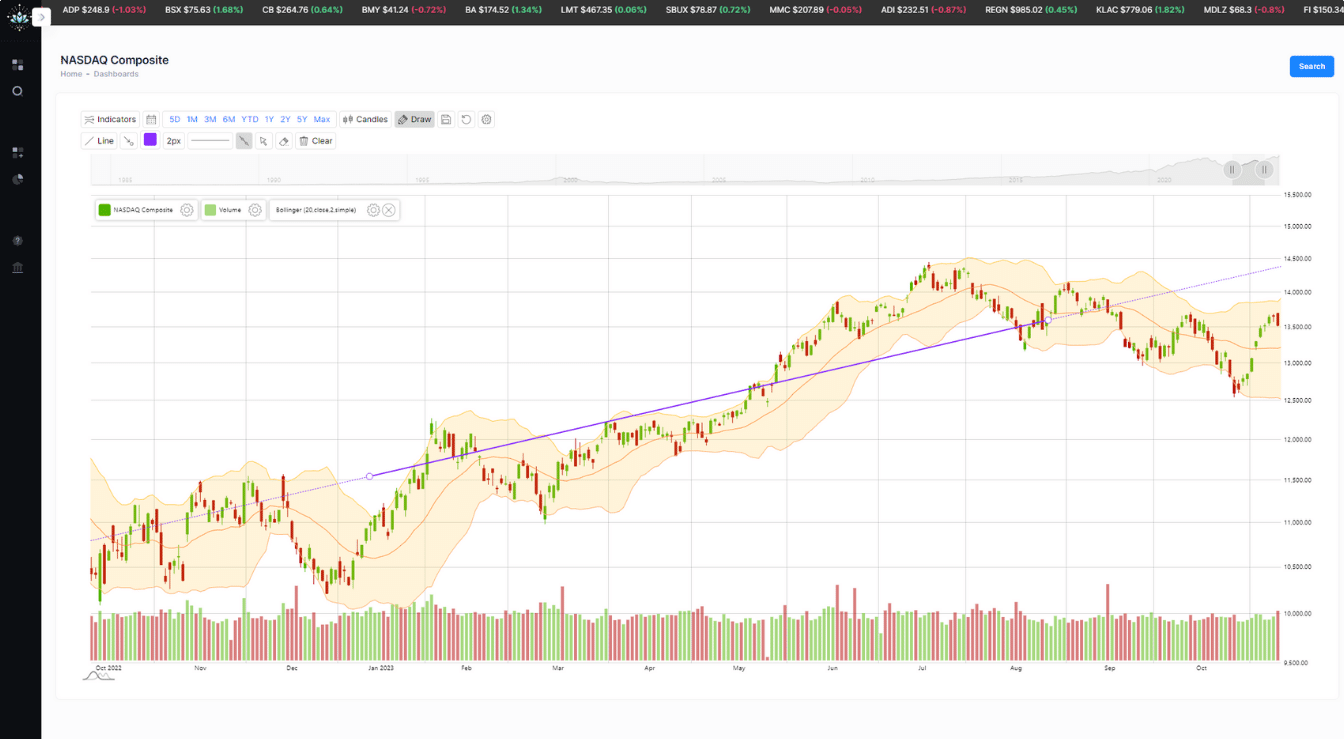
Task: Click the green NASDAQ Composite series swatch
Action: pyautogui.click(x=104, y=210)
